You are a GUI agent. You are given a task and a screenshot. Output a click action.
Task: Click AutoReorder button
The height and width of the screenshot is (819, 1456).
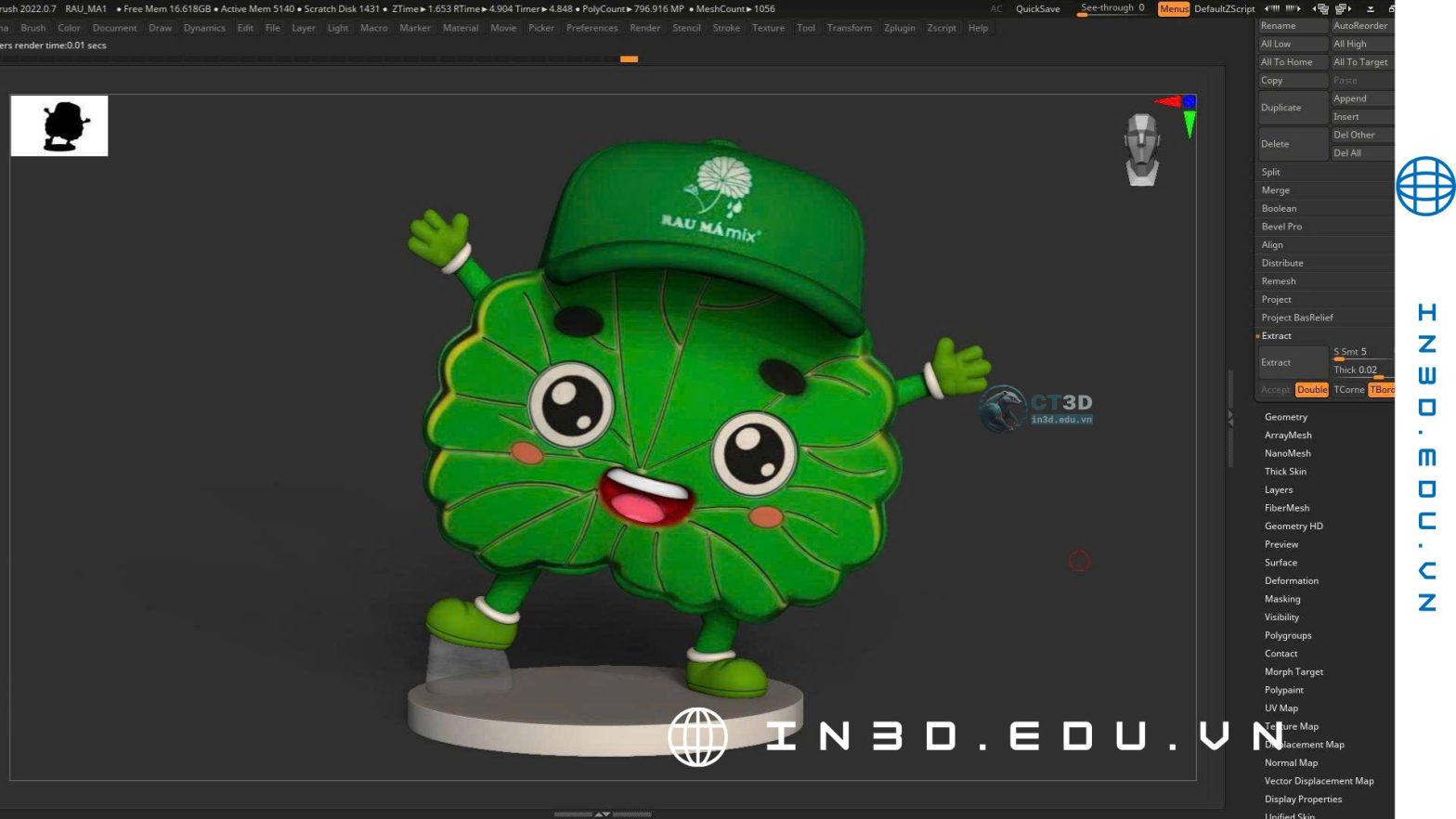point(1362,26)
